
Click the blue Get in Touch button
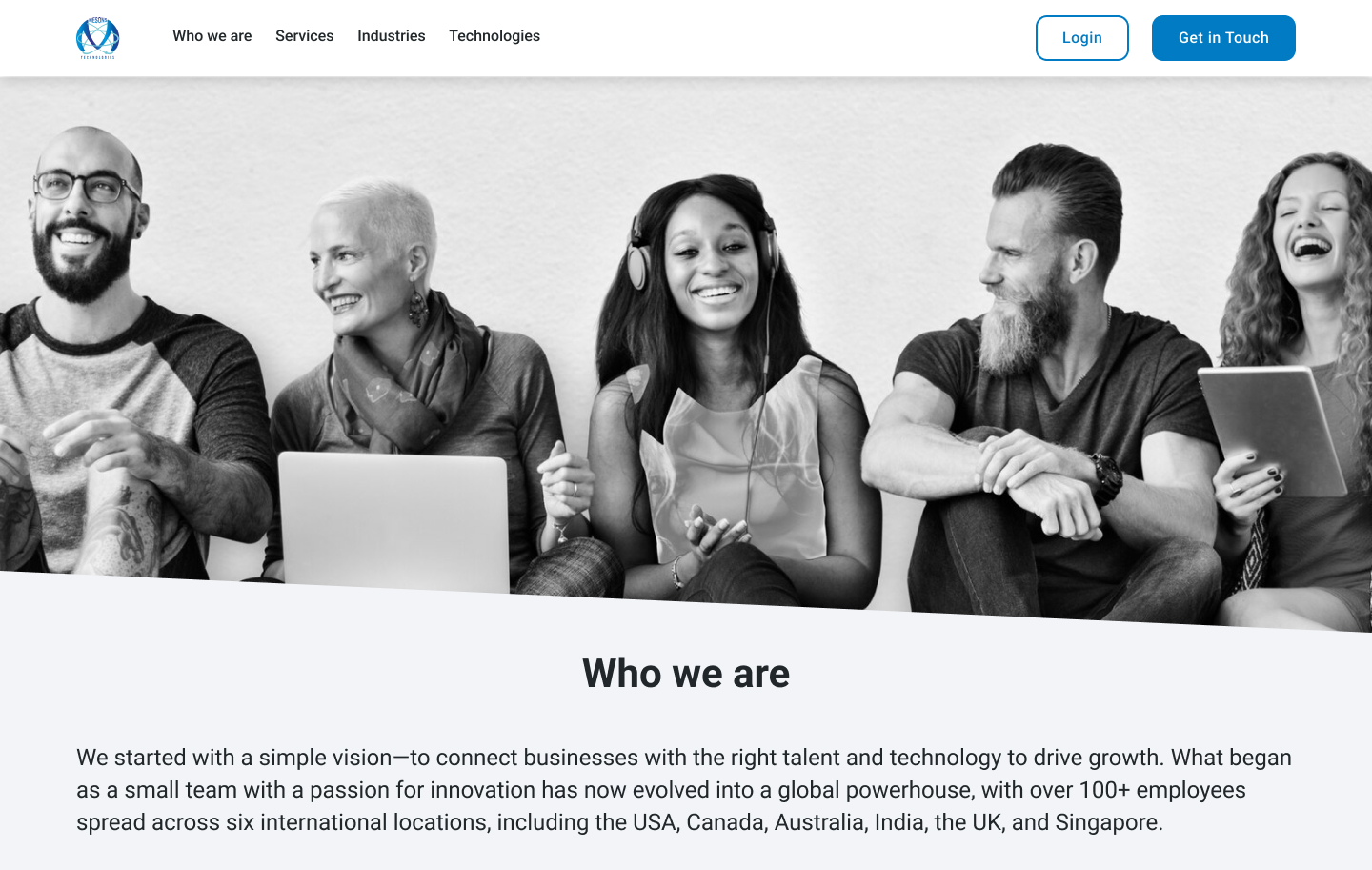coord(1223,38)
